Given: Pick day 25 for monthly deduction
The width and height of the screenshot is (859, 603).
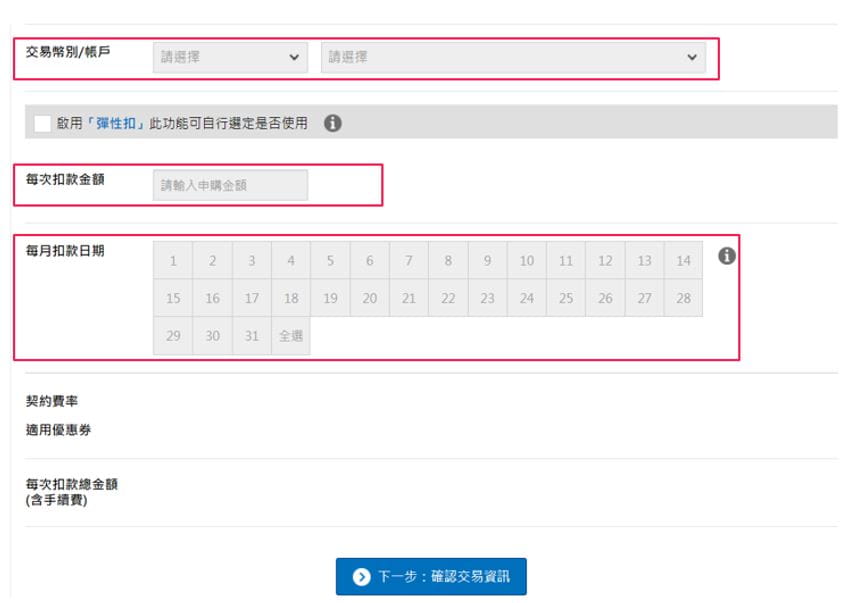Looking at the screenshot, I should click(566, 298).
